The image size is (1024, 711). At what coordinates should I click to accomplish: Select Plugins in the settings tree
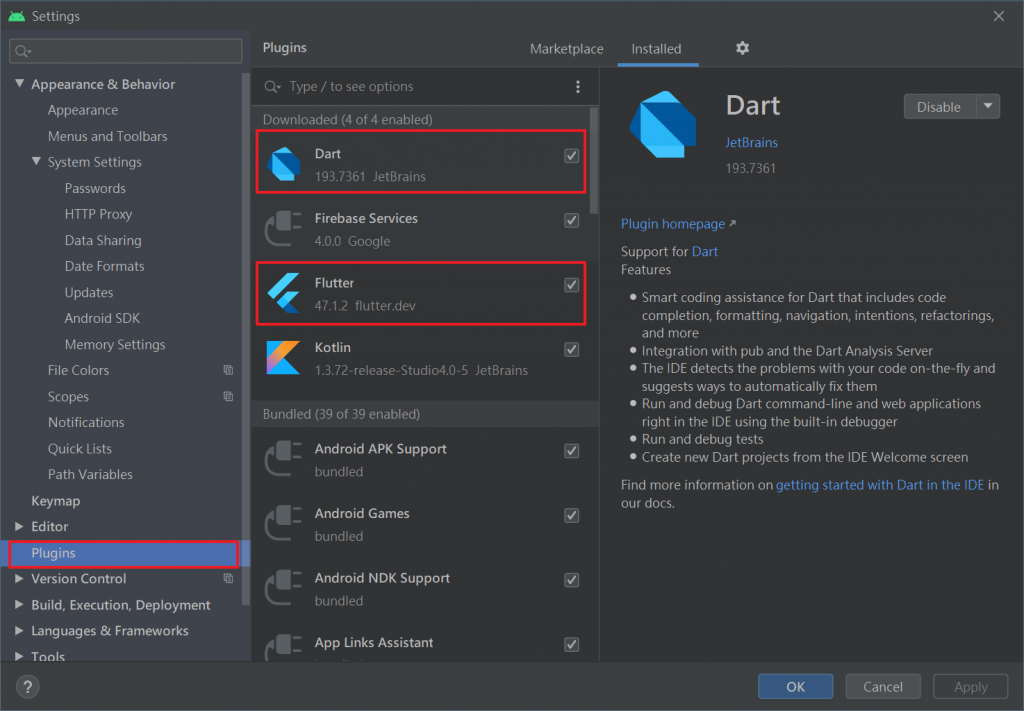tap(124, 553)
